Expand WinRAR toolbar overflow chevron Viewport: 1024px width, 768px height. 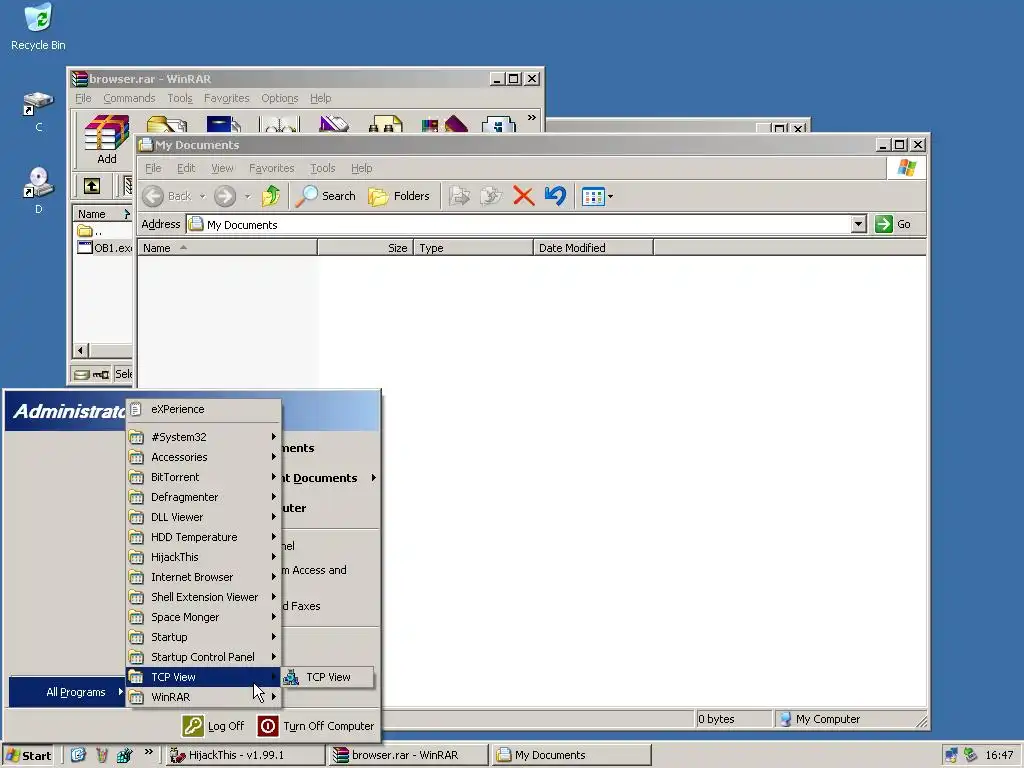point(532,118)
